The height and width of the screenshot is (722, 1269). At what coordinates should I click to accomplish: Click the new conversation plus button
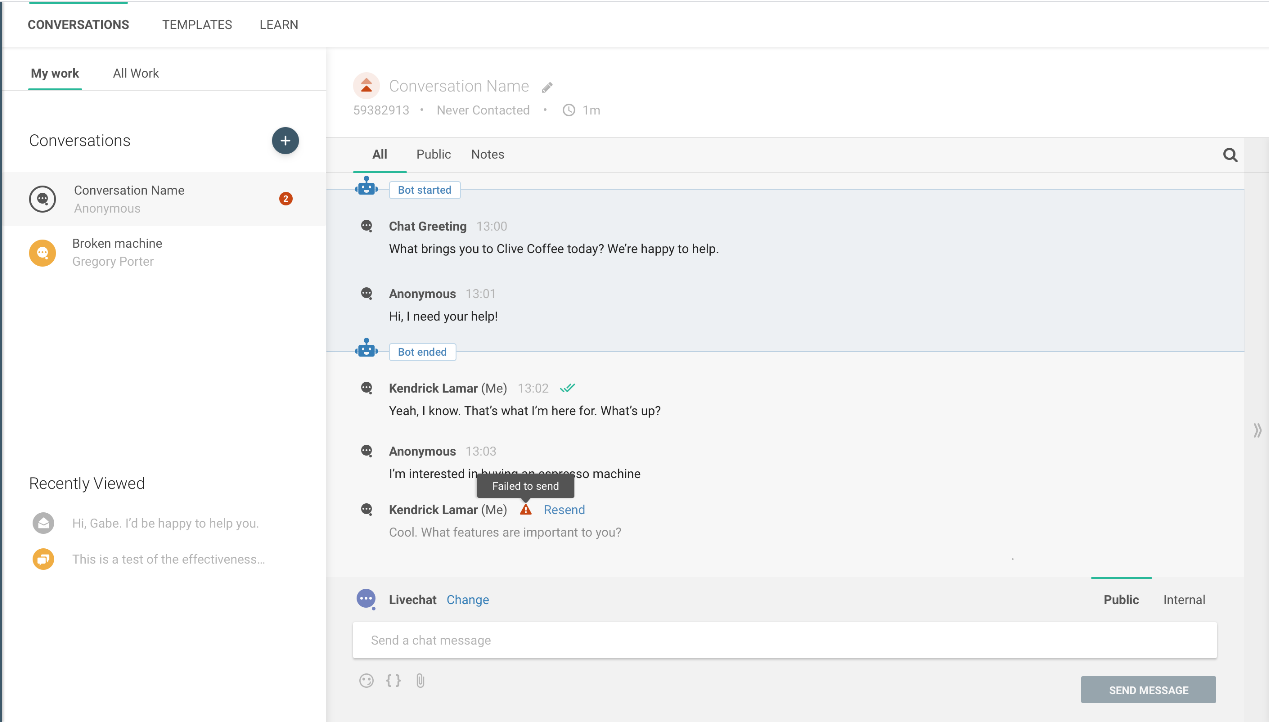tap(285, 141)
